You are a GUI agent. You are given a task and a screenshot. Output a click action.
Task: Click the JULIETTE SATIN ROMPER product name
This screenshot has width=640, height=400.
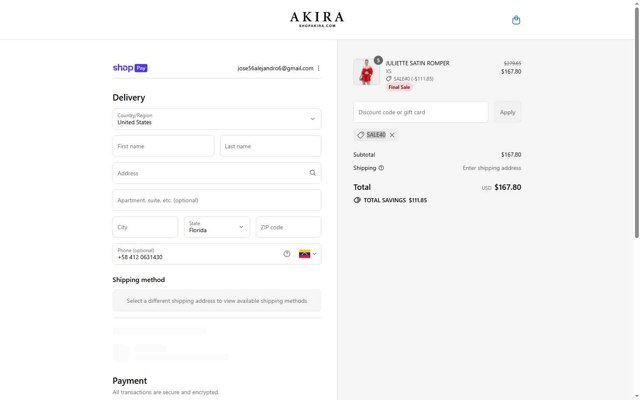pyautogui.click(x=418, y=63)
